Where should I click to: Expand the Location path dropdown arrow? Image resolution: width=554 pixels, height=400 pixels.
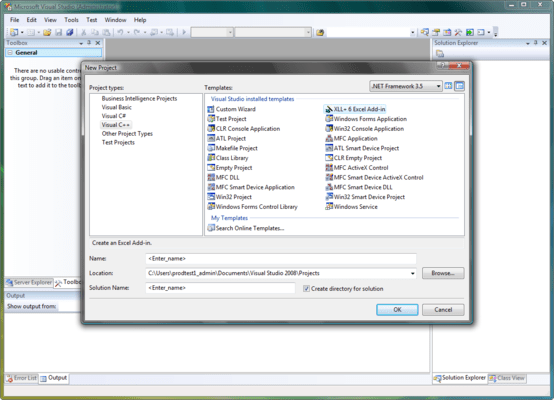pyautogui.click(x=412, y=273)
